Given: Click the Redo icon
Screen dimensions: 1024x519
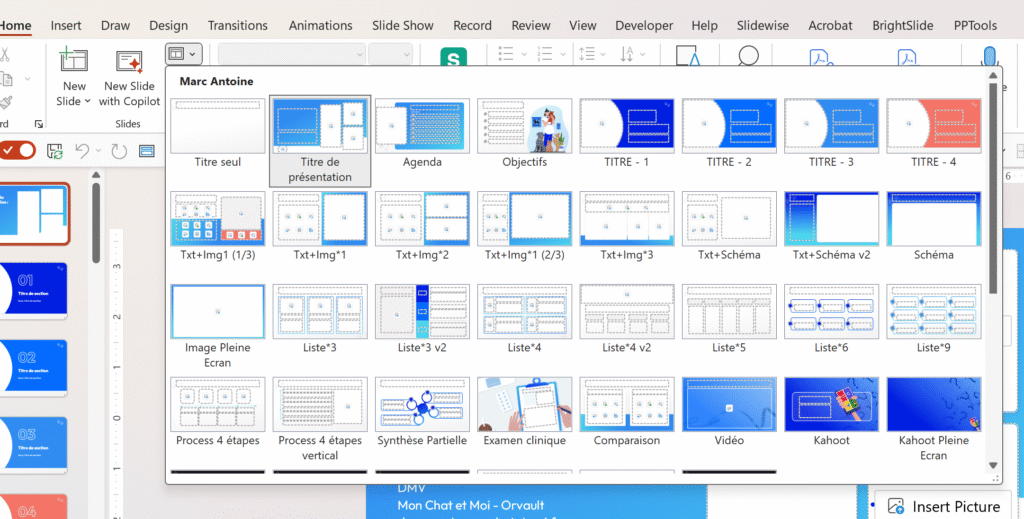Looking at the screenshot, I should pos(119,151).
